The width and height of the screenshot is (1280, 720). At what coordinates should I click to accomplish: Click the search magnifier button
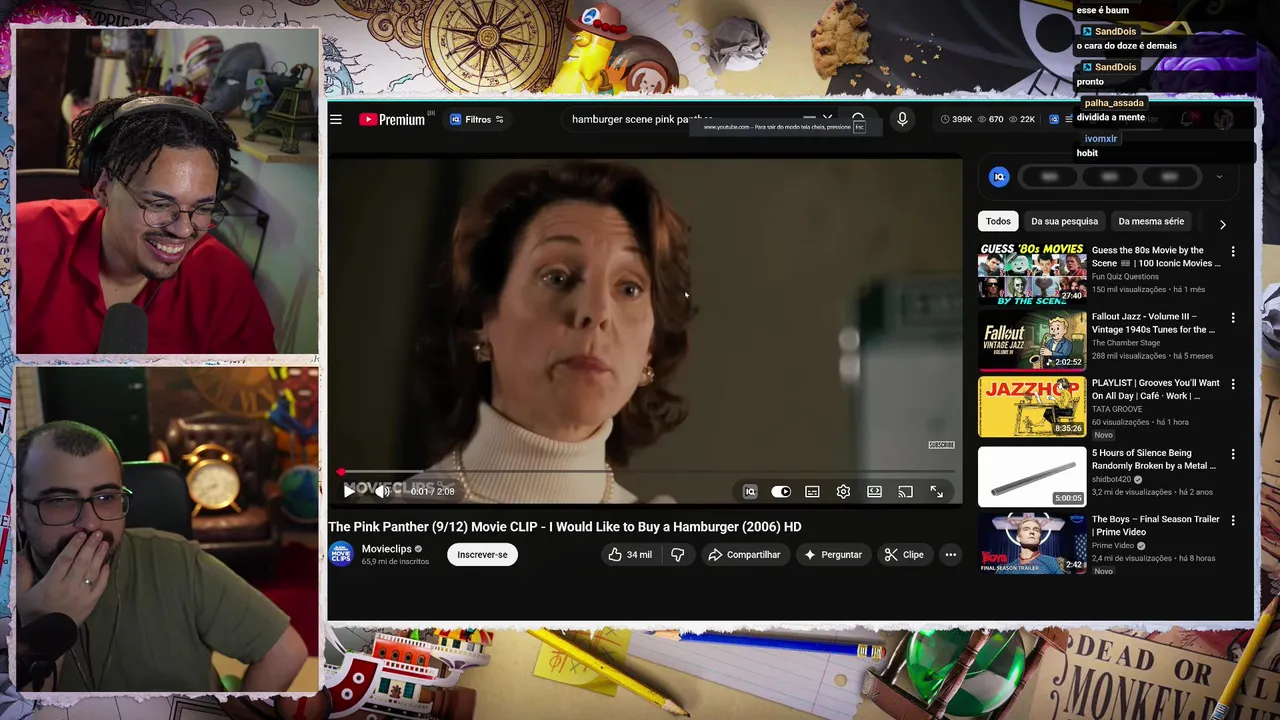coord(858,119)
